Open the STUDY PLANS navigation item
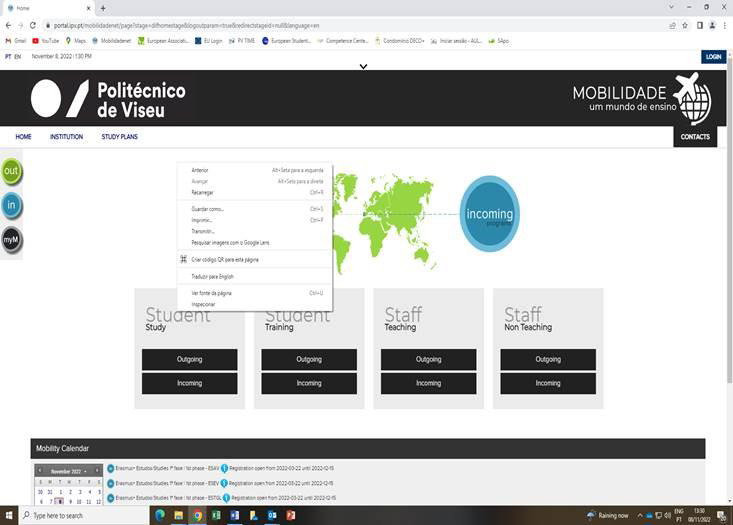The height and width of the screenshot is (525, 733). coord(119,136)
